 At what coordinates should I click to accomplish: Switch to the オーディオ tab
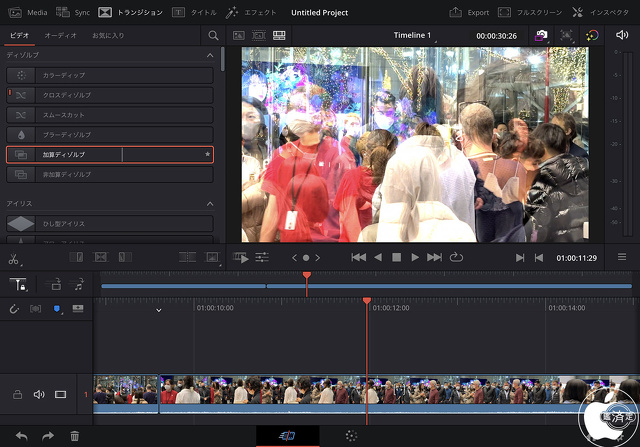(60, 35)
